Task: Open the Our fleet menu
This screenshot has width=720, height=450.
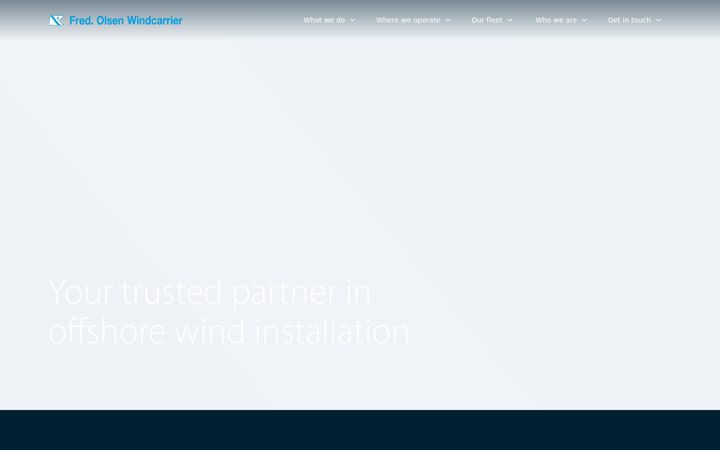Action: point(487,20)
